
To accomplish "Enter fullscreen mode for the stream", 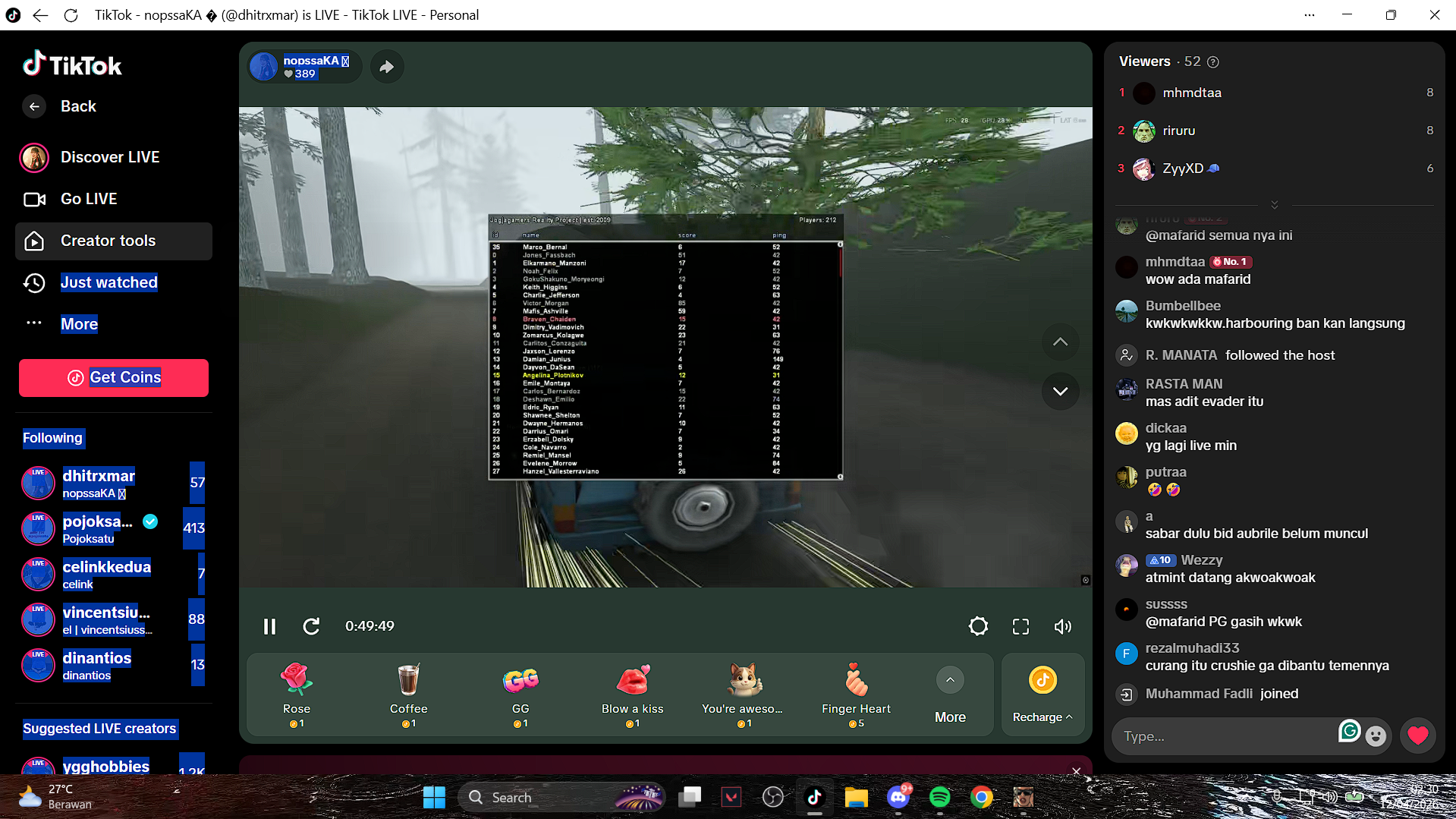I will coord(1021,626).
